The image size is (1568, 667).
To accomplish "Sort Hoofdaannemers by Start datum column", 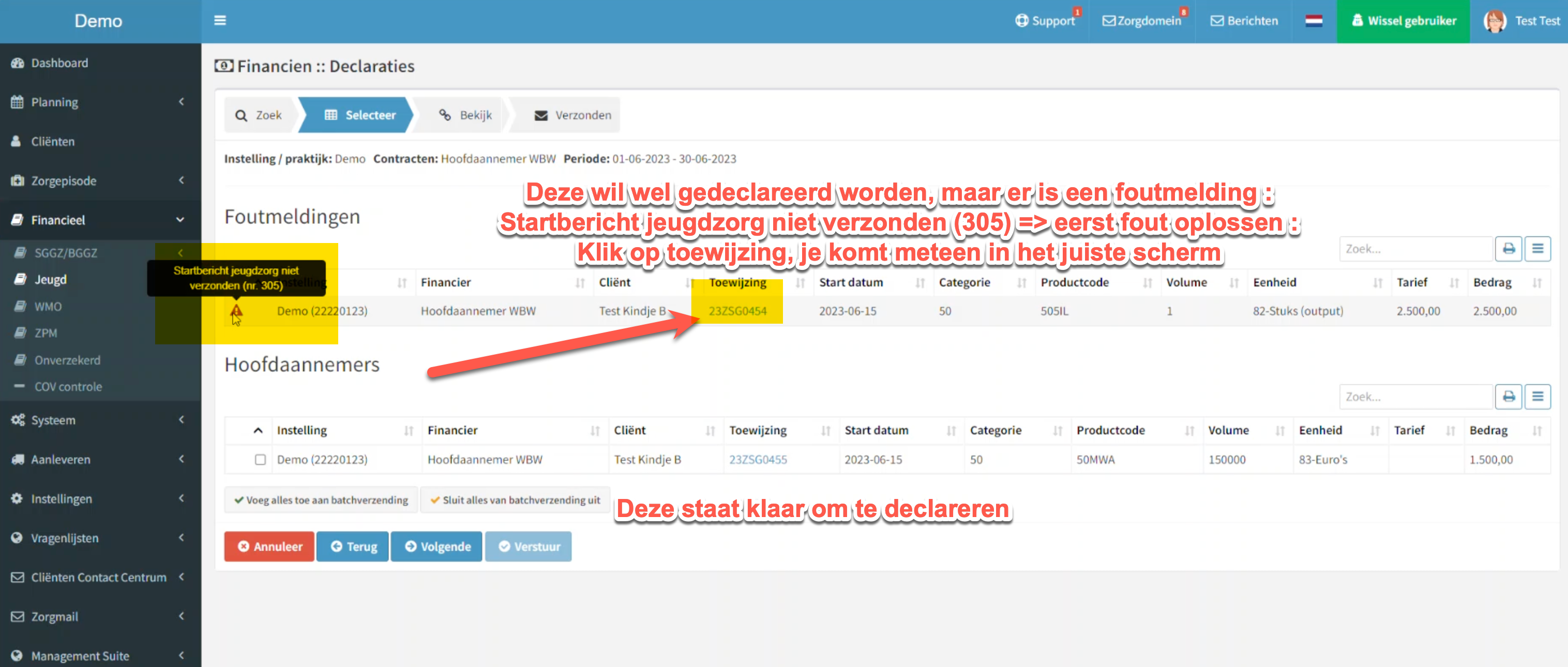I will coord(901,430).
